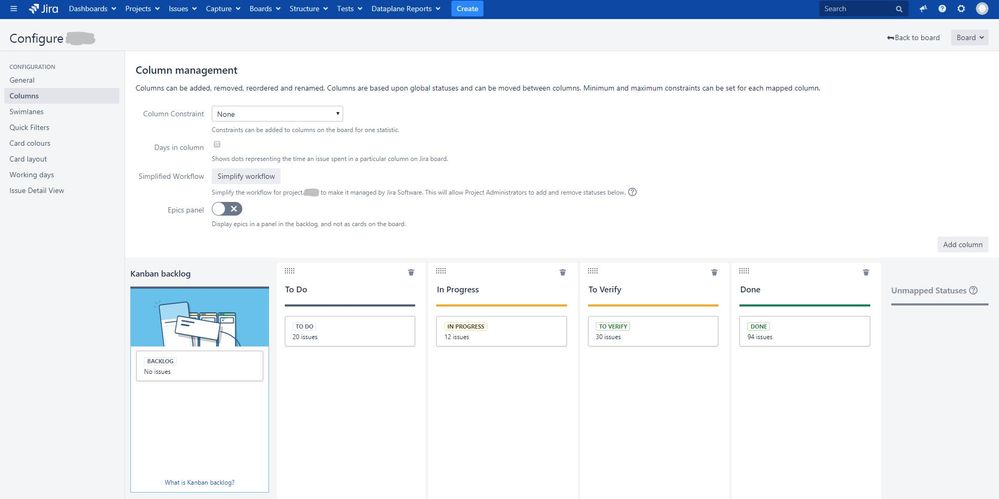Open the Column Constraint dropdown

pyautogui.click(x=277, y=114)
